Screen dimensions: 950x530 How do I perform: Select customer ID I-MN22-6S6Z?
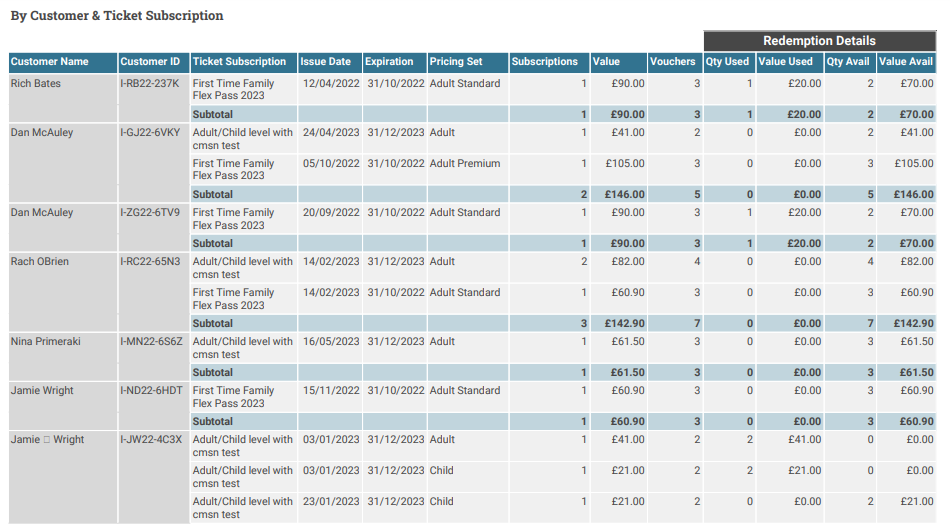point(151,342)
